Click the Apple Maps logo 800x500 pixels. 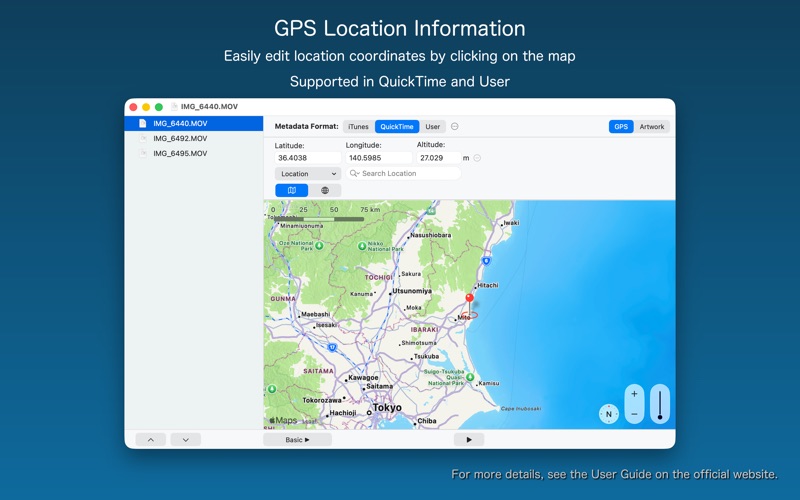pyautogui.click(x=283, y=420)
